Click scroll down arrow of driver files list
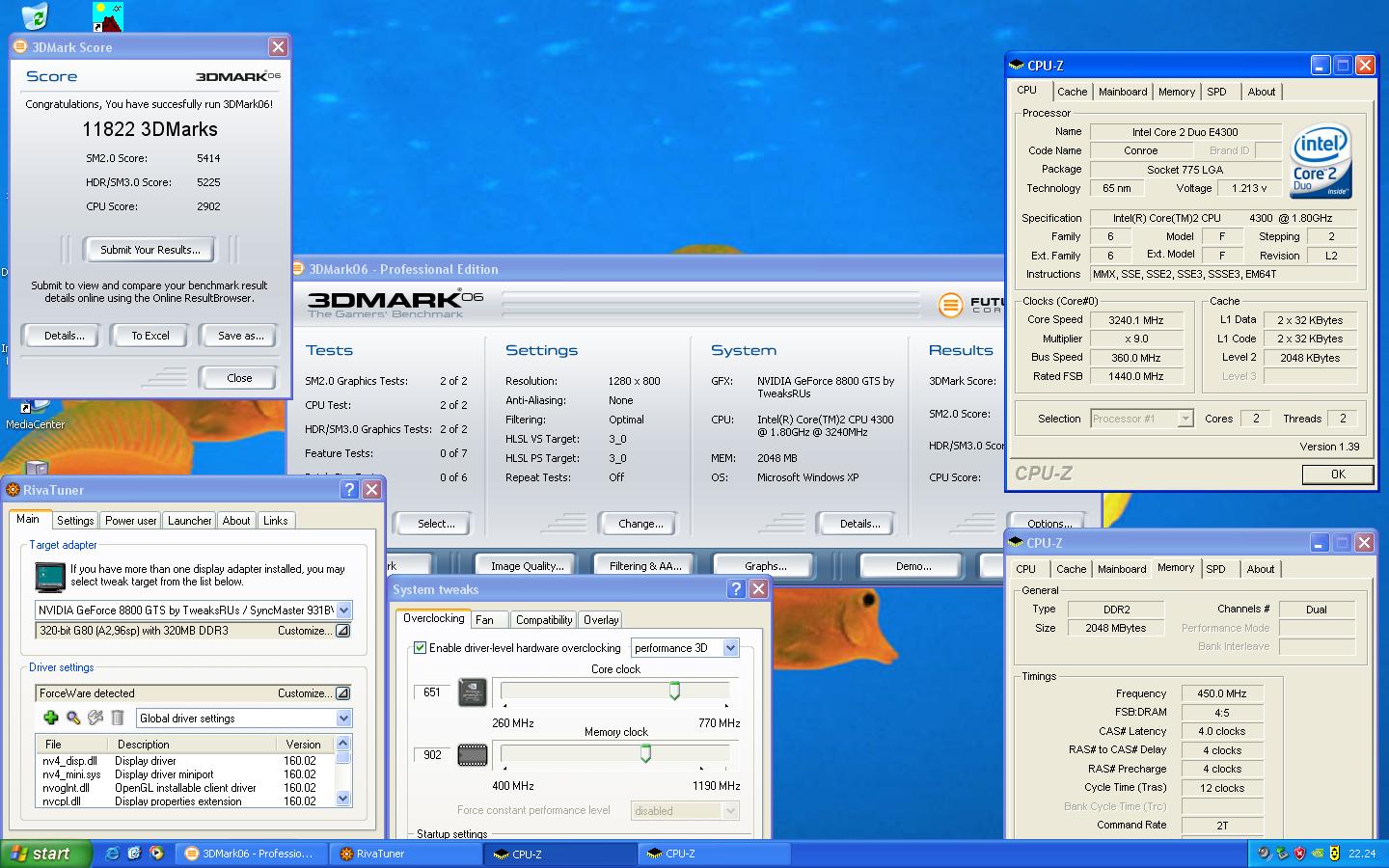The height and width of the screenshot is (868, 1389). (x=342, y=799)
